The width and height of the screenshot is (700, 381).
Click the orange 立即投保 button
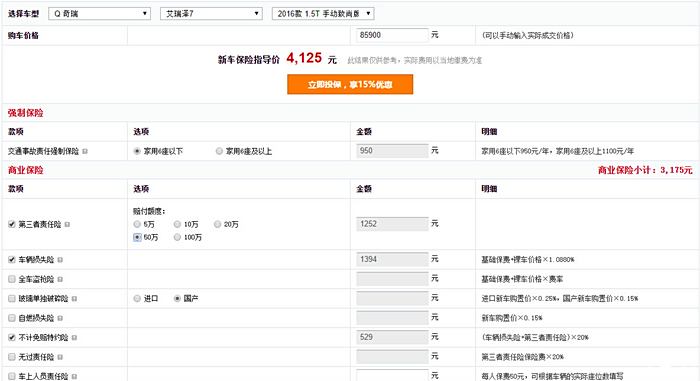pyautogui.click(x=350, y=84)
